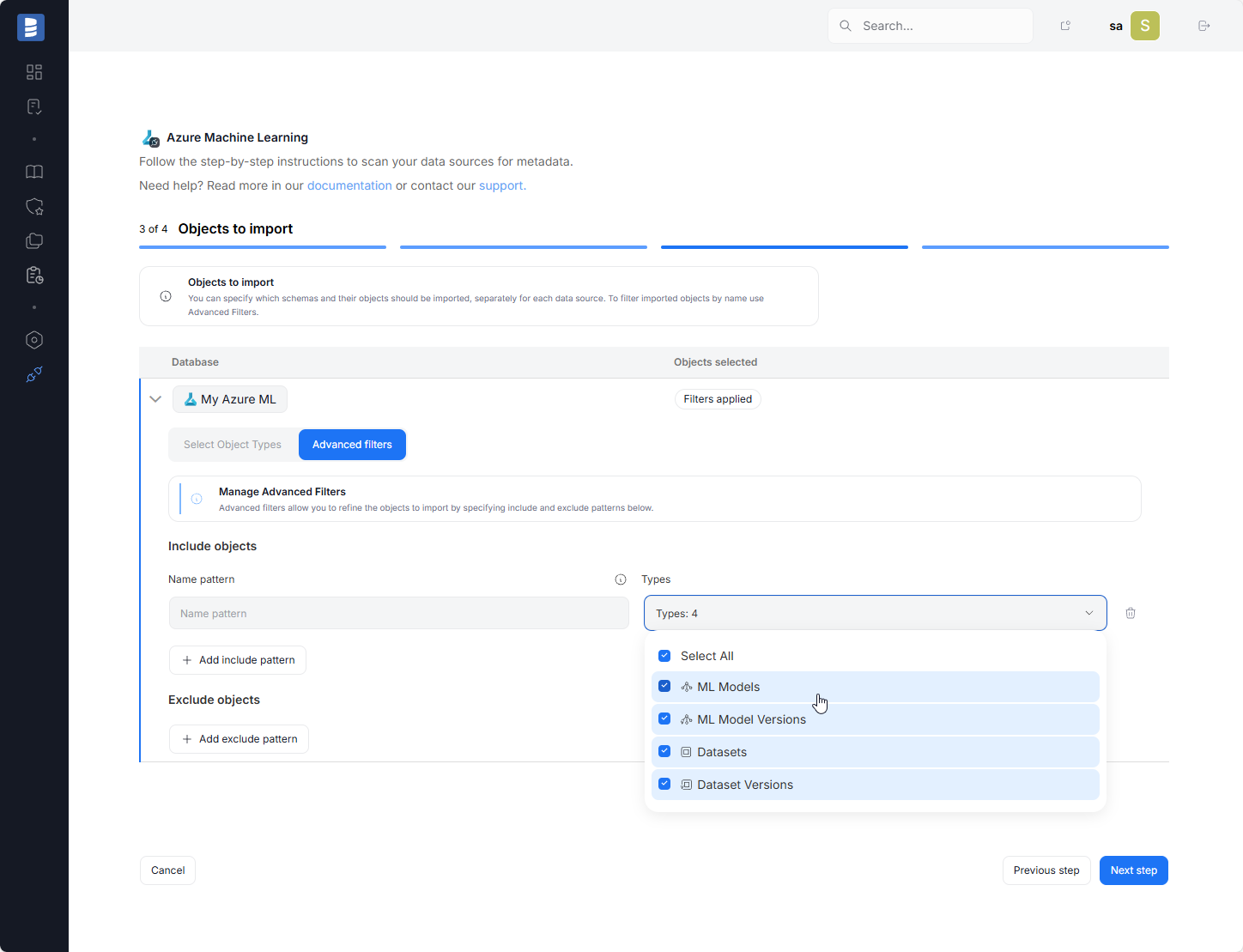Select the clipboard history icon in sidebar
This screenshot has width=1243, height=952.
click(34, 275)
